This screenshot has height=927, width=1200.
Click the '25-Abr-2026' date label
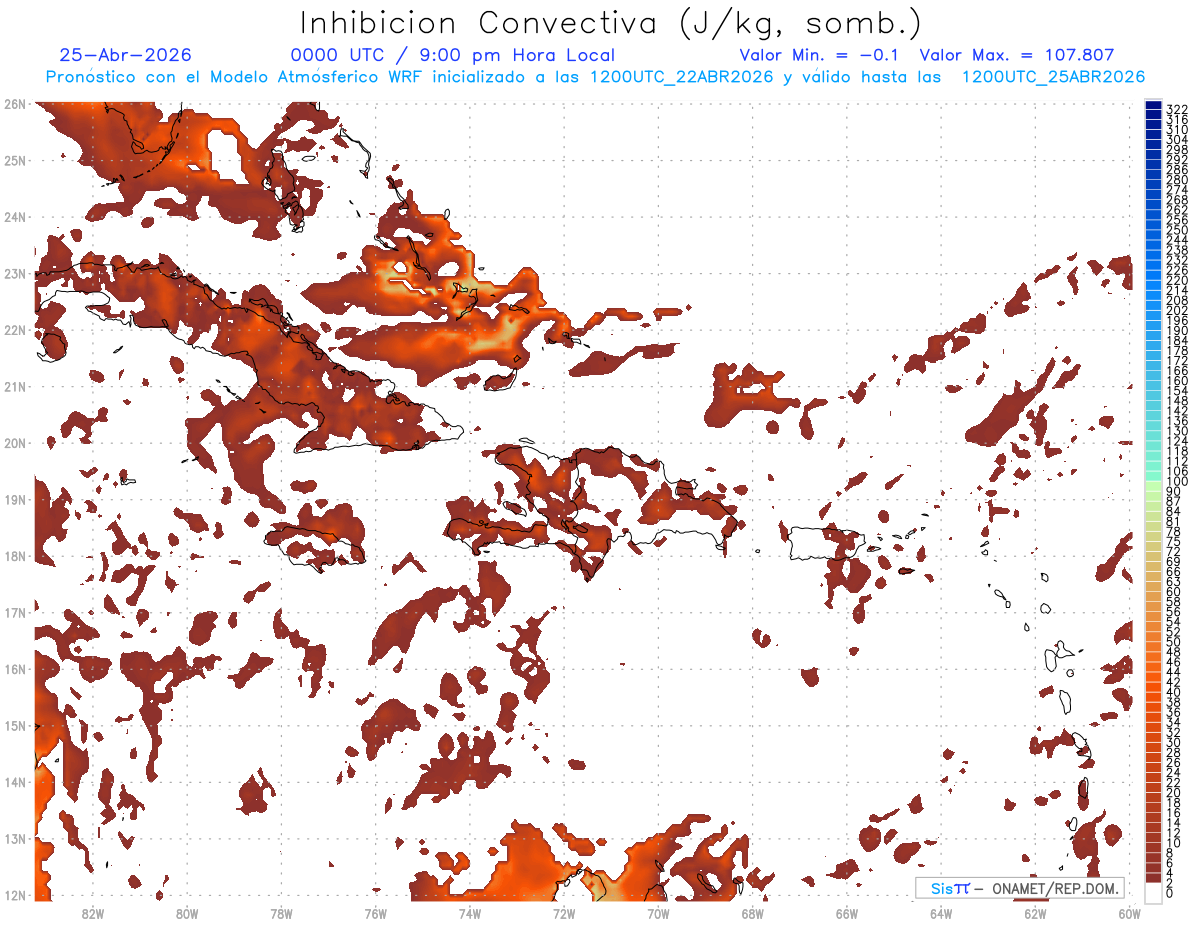point(125,56)
